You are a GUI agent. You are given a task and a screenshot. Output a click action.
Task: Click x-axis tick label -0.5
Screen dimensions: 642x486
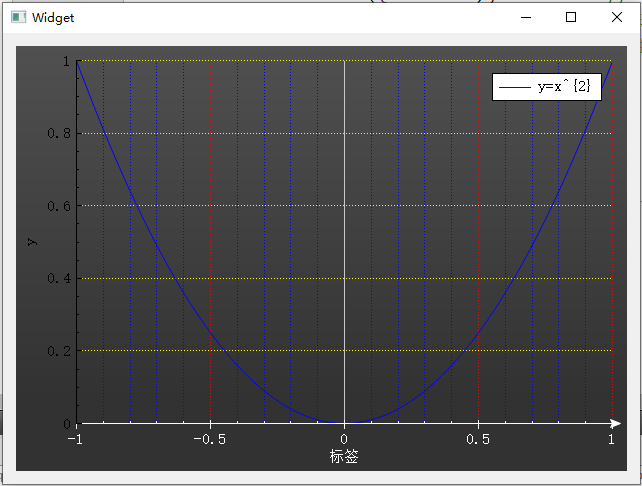[210, 439]
